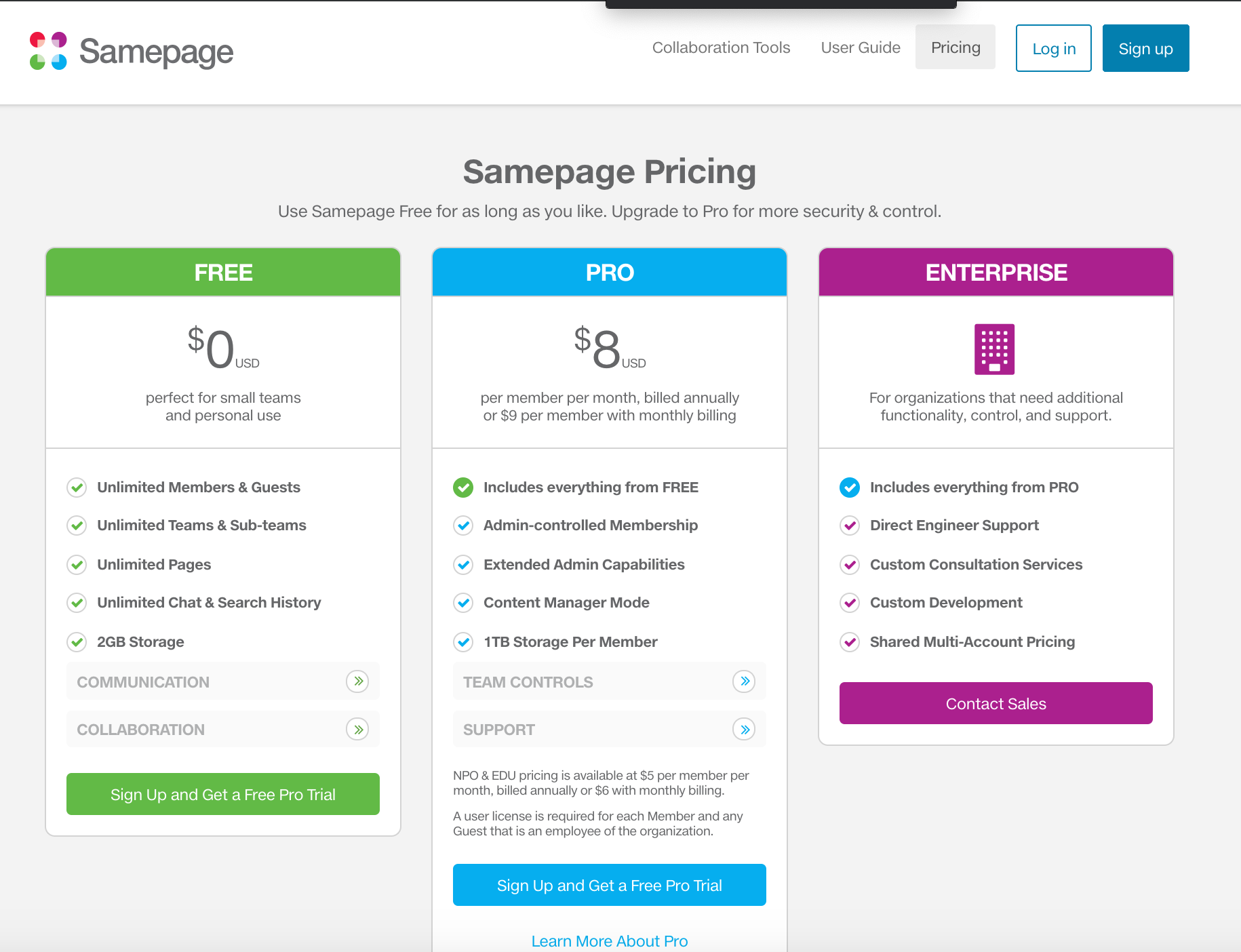
Task: Expand the COMMUNICATION section
Action: pyautogui.click(x=357, y=681)
